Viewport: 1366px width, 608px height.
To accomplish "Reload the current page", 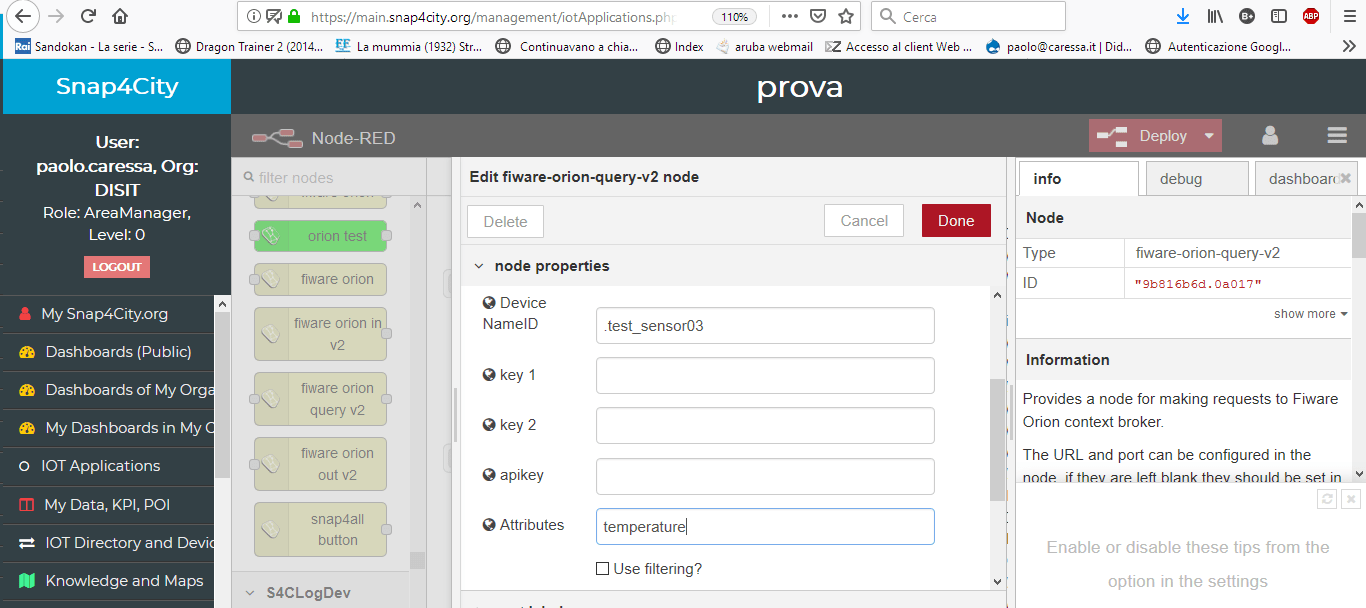I will point(88,16).
